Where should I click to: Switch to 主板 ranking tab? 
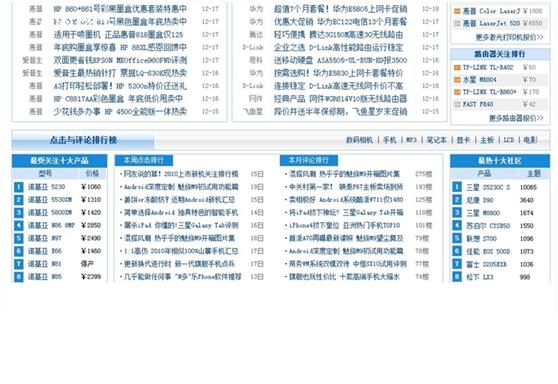coord(487,140)
